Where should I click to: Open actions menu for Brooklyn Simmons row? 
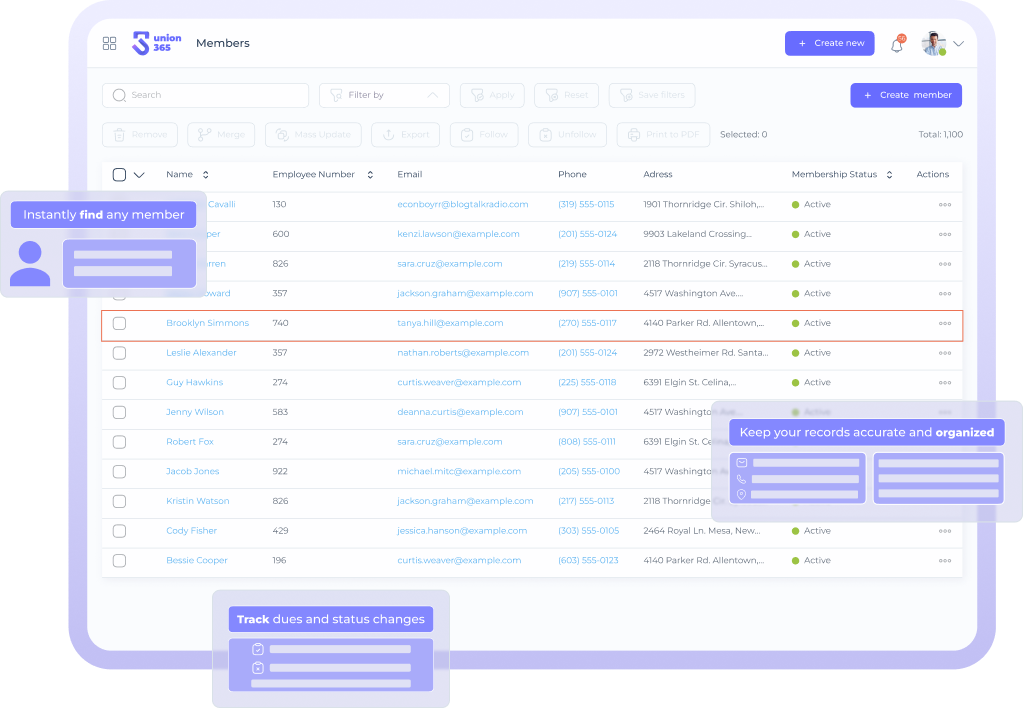[x=944, y=324]
